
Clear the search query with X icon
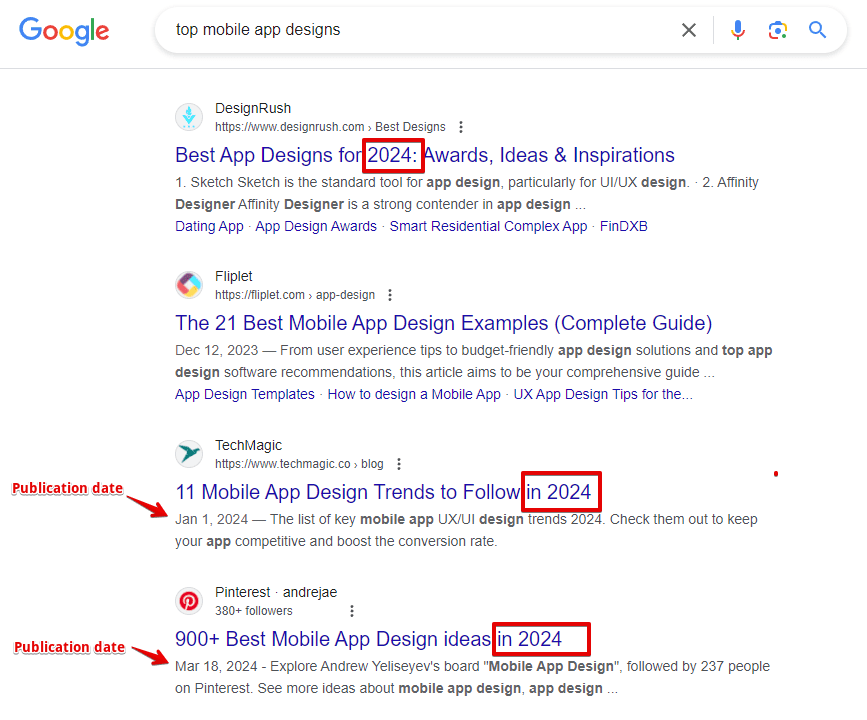(x=689, y=30)
